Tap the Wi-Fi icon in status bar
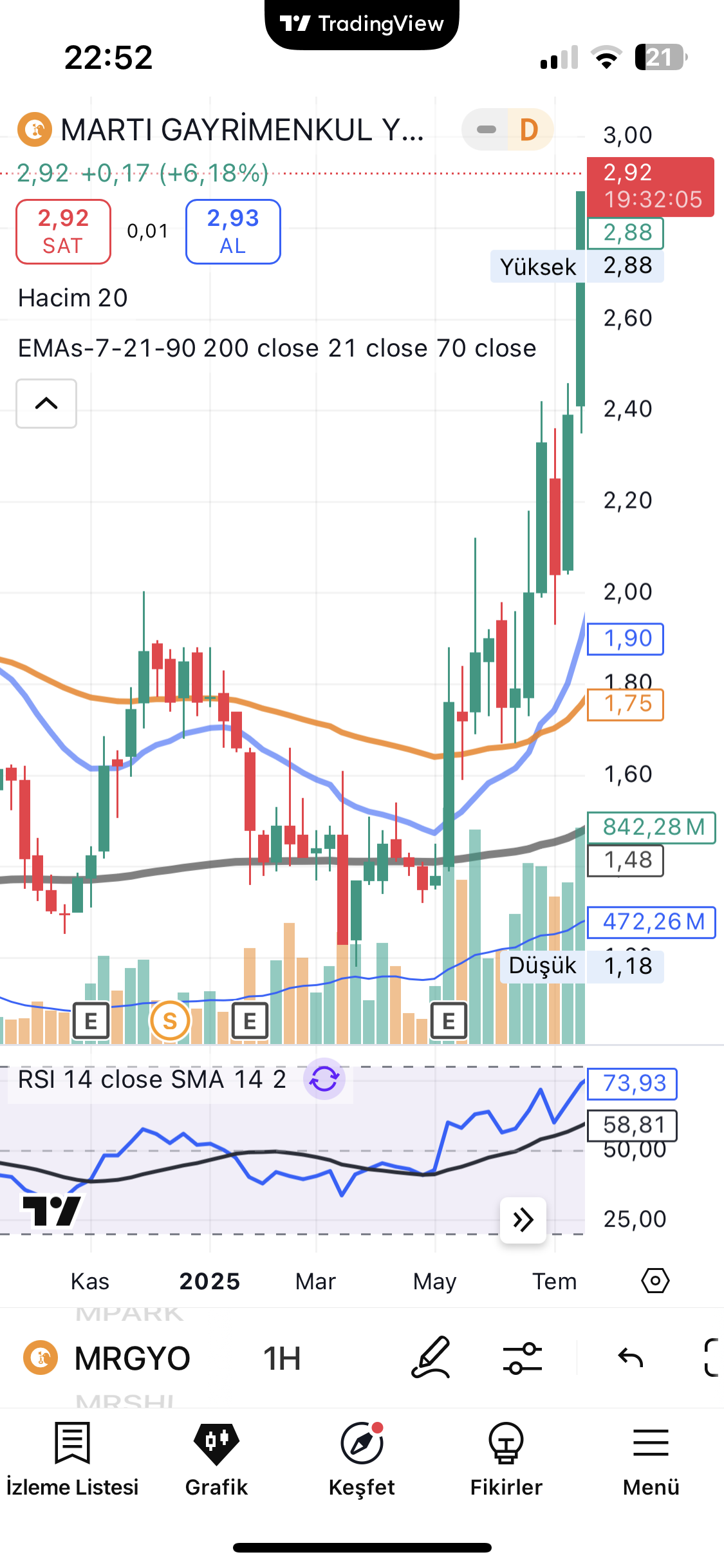Image resolution: width=724 pixels, height=1568 pixels. [x=606, y=57]
